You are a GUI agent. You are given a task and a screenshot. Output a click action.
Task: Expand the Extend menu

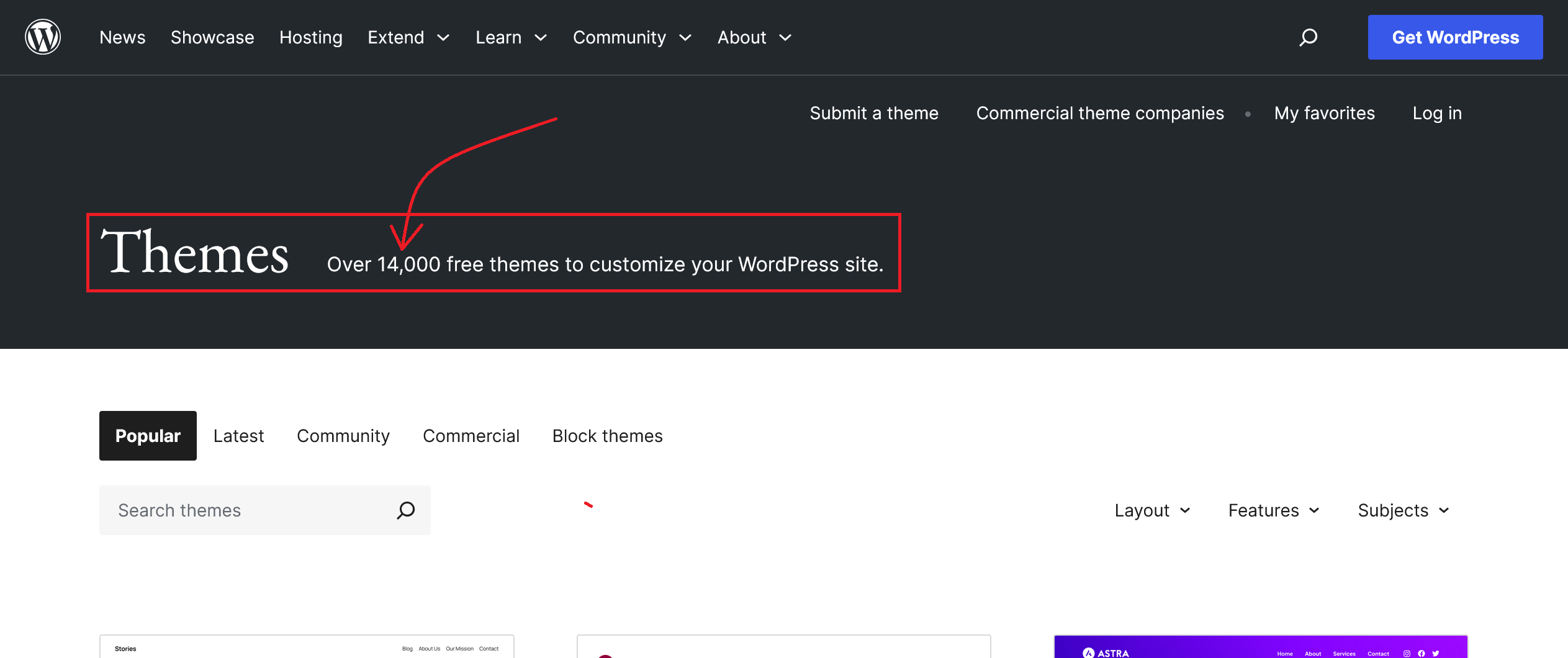click(x=408, y=37)
